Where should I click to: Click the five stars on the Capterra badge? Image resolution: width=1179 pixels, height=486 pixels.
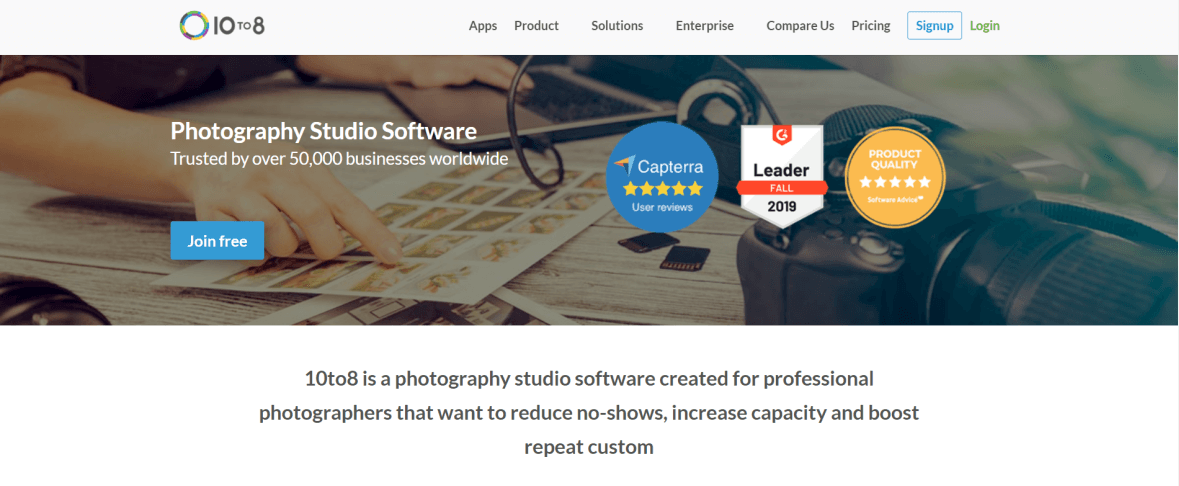point(662,188)
